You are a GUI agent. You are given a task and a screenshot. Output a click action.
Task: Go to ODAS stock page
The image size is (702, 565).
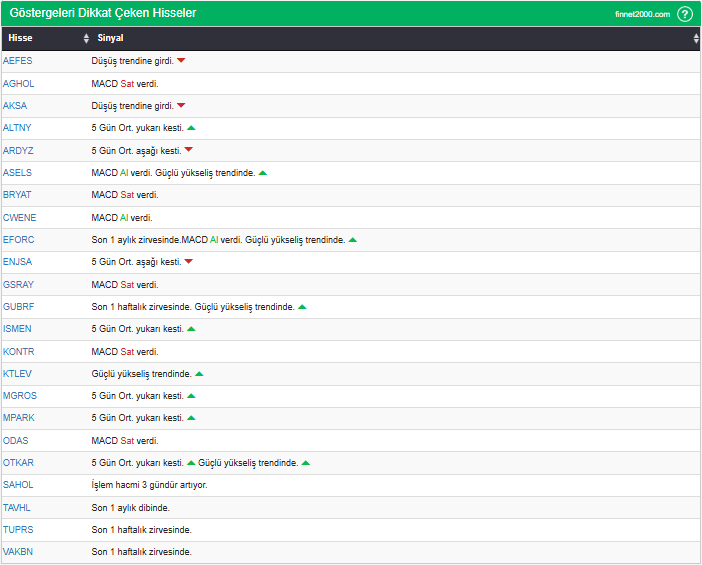tap(16, 441)
